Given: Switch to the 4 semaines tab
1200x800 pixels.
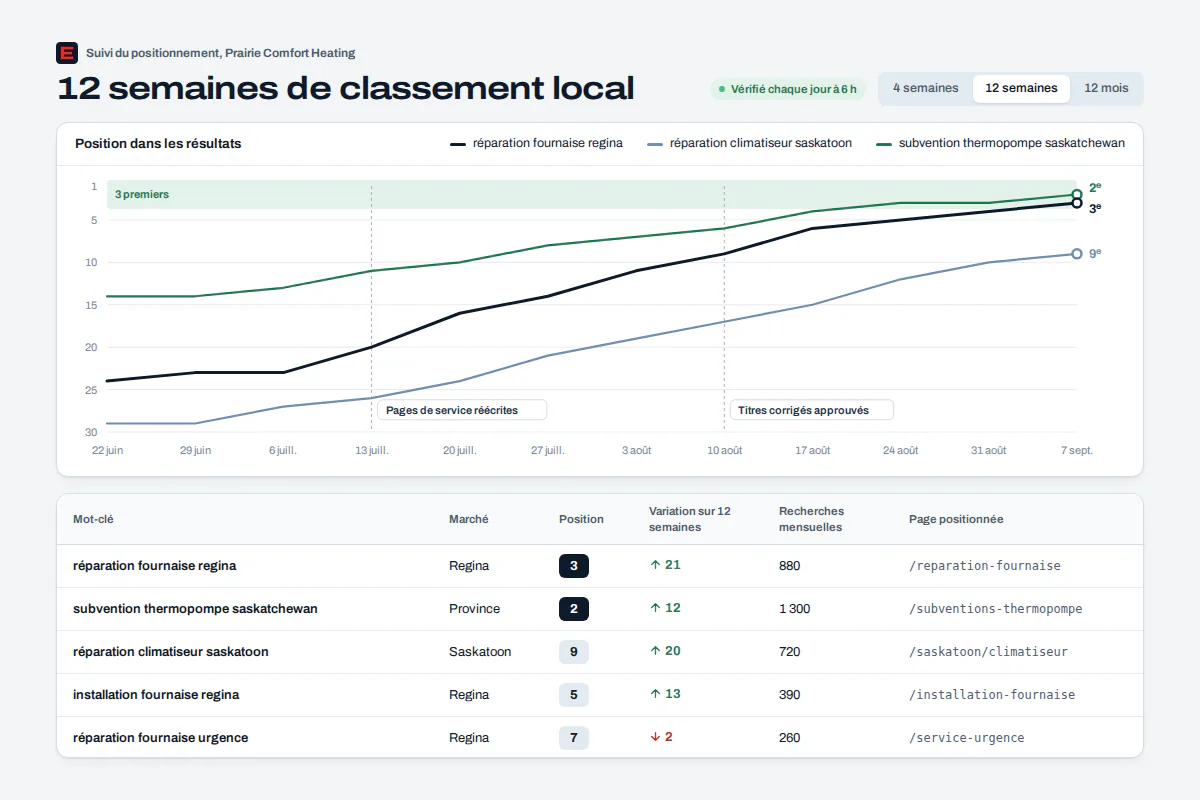Looking at the screenshot, I should coord(926,88).
